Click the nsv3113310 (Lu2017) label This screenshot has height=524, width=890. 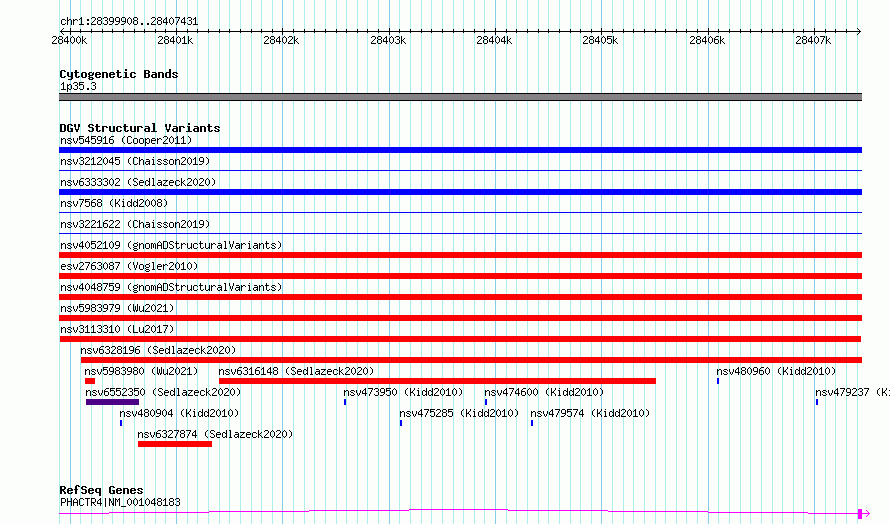[117, 329]
